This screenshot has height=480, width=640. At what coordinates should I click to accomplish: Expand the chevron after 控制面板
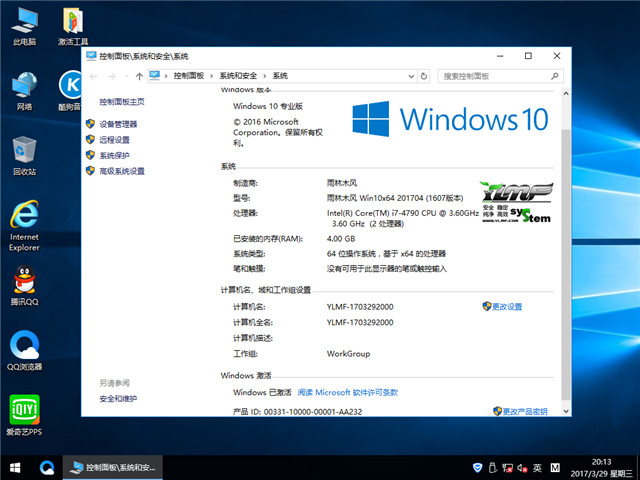coord(211,76)
